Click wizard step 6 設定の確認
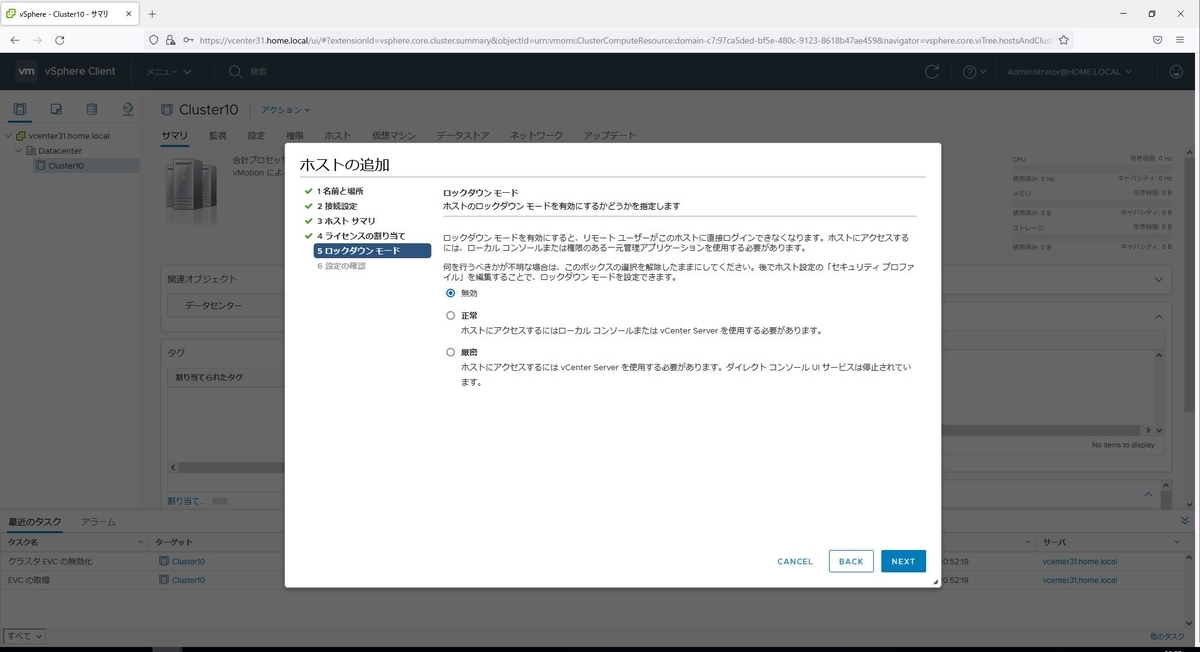This screenshot has width=1200, height=652. coord(341,266)
